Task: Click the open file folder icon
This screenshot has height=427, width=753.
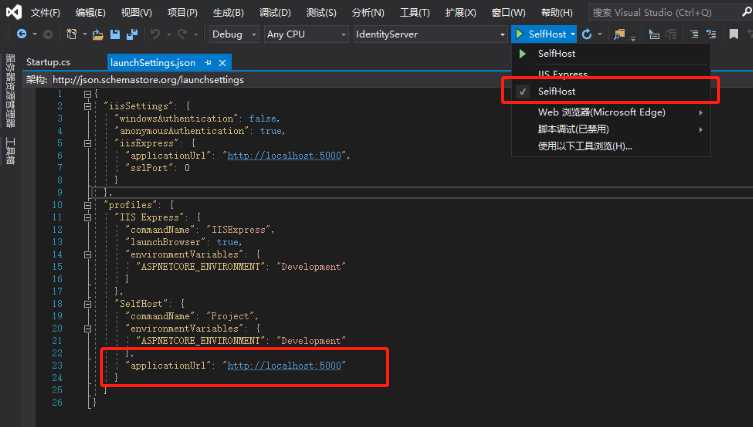Action: pos(98,35)
